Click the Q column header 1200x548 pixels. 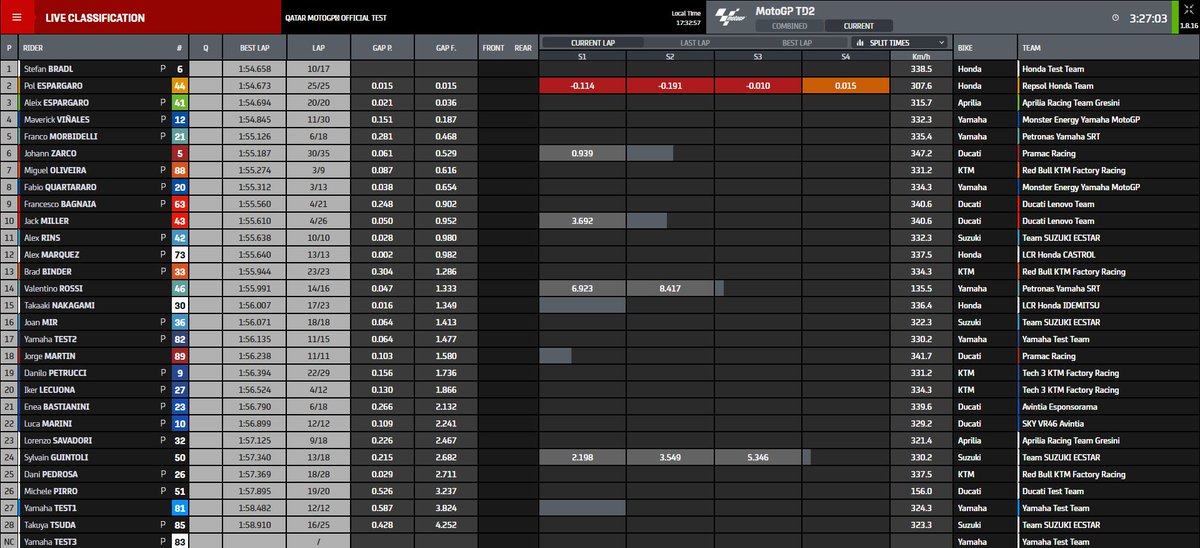(x=206, y=48)
